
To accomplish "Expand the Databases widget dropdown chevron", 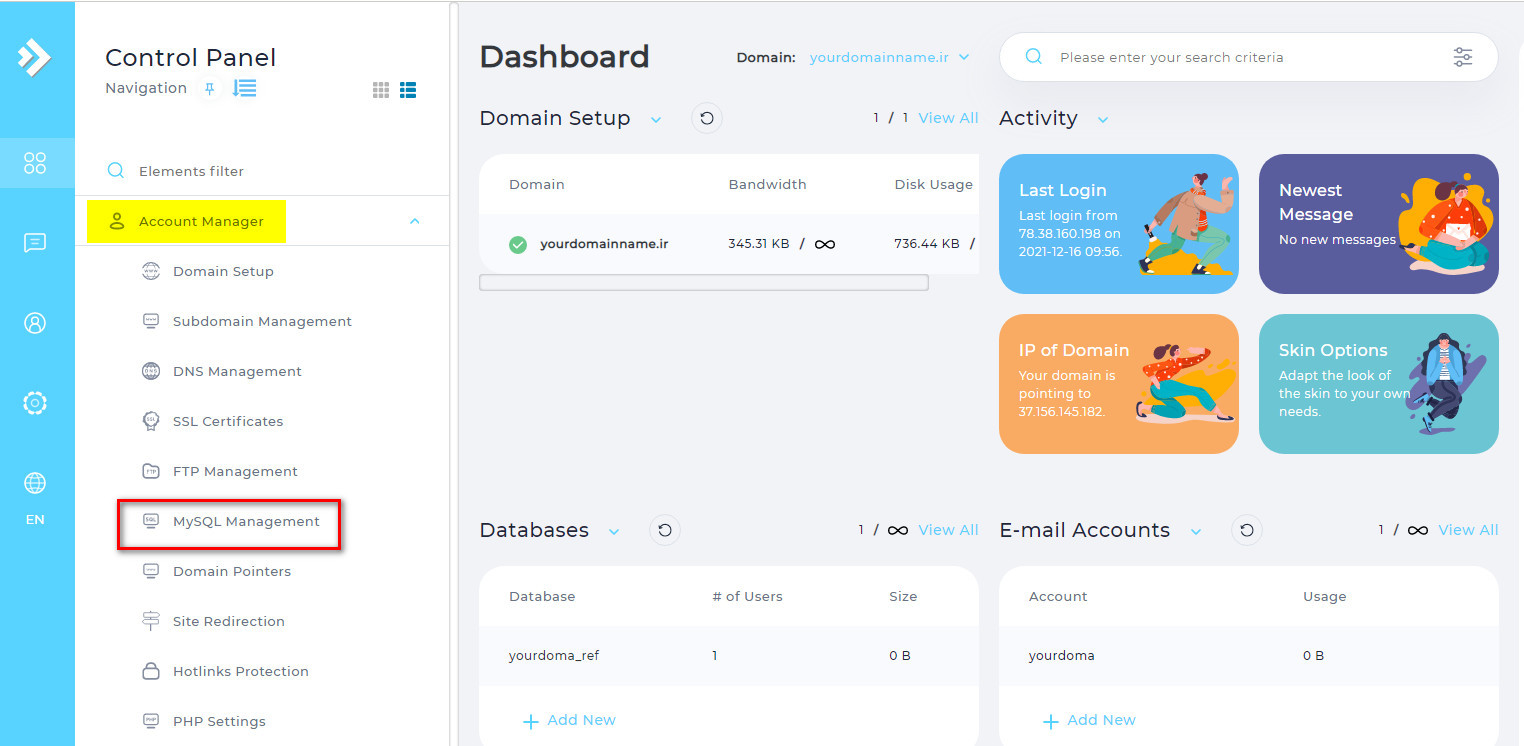I will tap(614, 531).
